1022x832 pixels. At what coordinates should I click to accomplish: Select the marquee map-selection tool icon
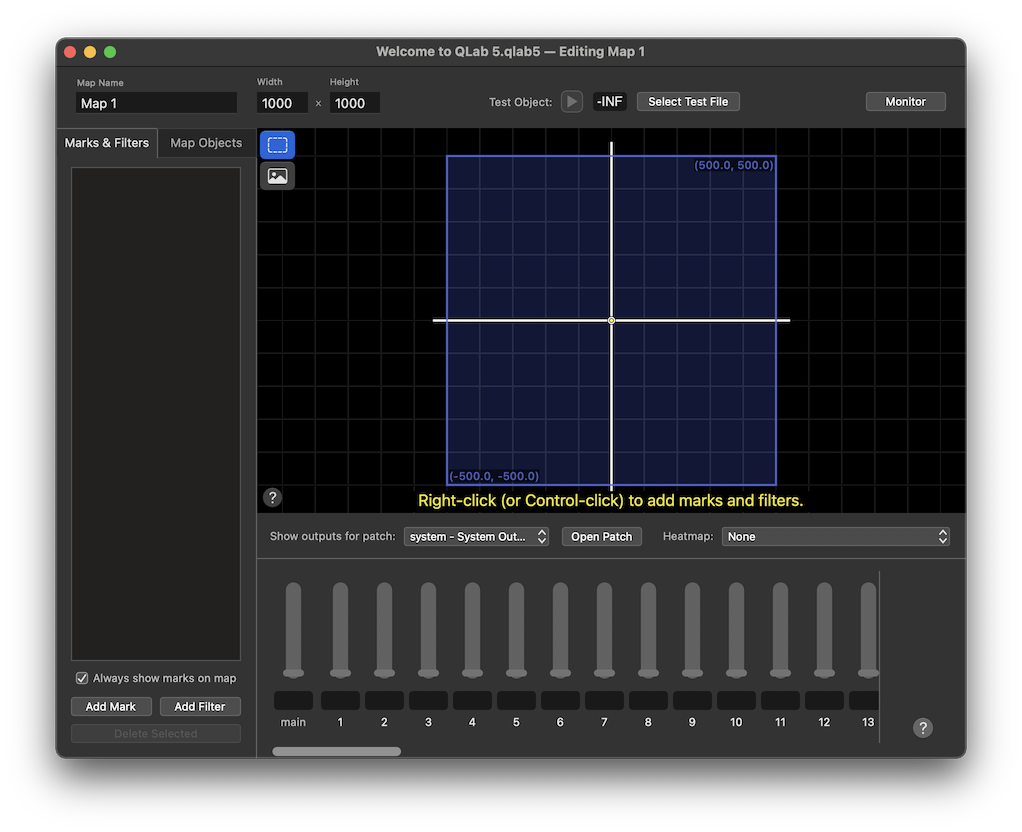click(x=277, y=144)
